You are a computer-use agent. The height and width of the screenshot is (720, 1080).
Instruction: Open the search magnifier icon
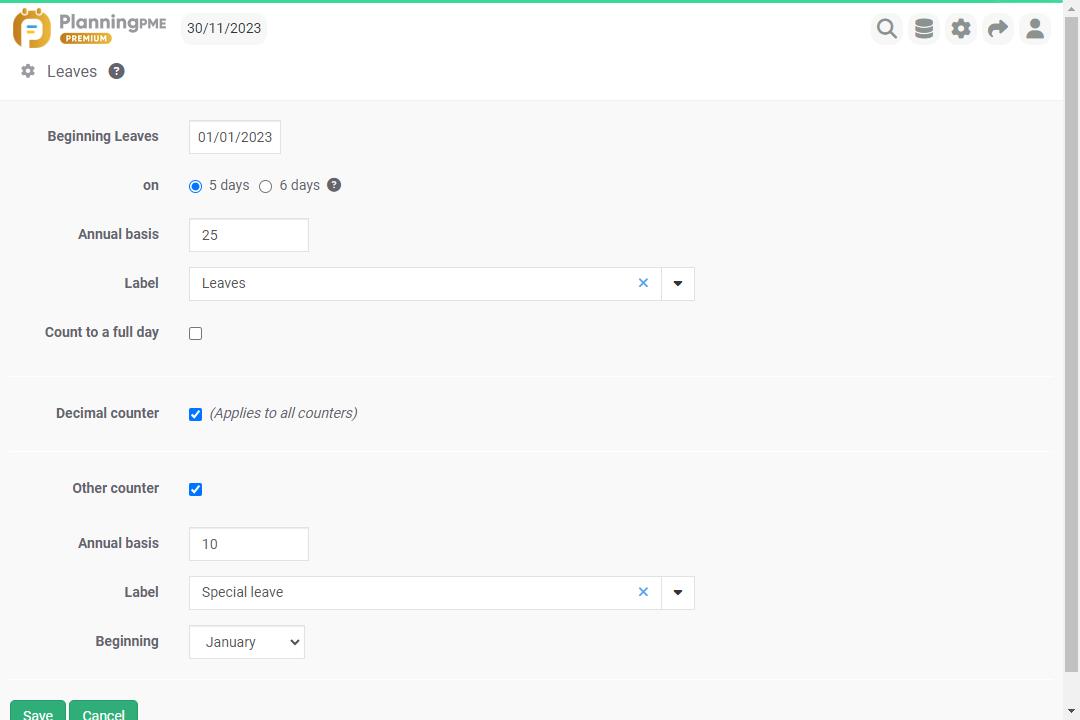[886, 29]
